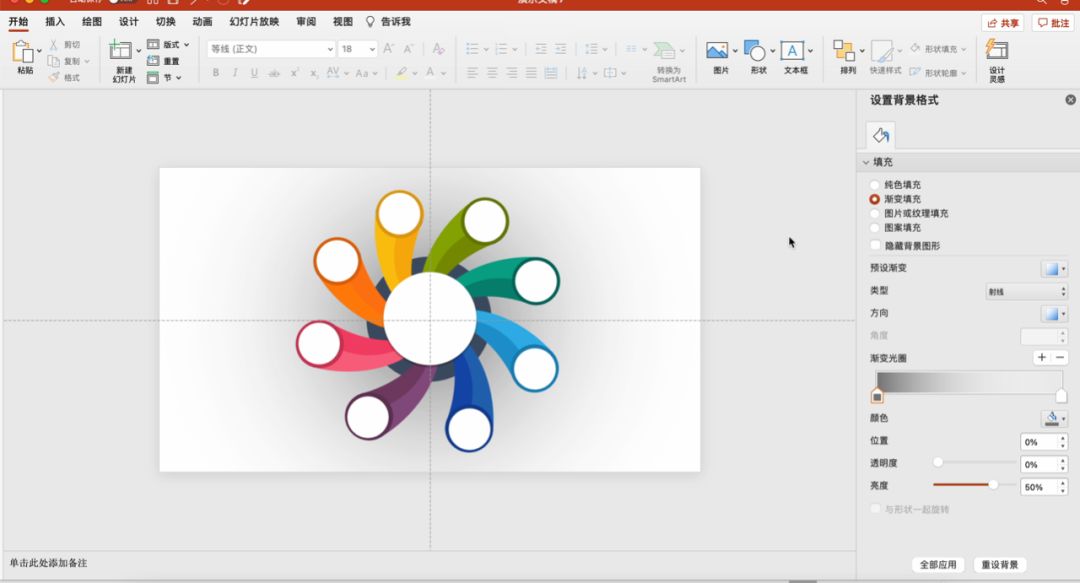The image size is (1080, 583).
Task: Click the Comments (批注) button
Action: click(x=1054, y=23)
